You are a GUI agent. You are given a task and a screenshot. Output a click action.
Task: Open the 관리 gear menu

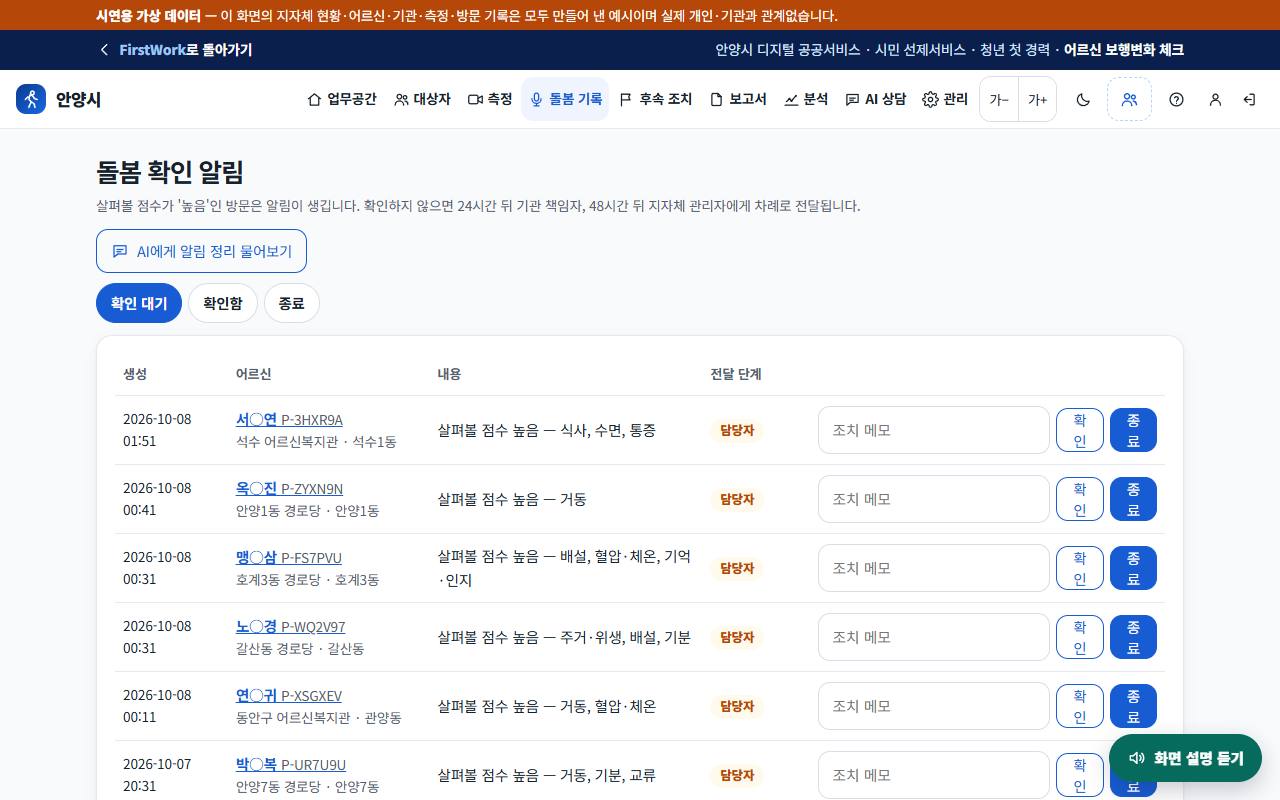(945, 99)
